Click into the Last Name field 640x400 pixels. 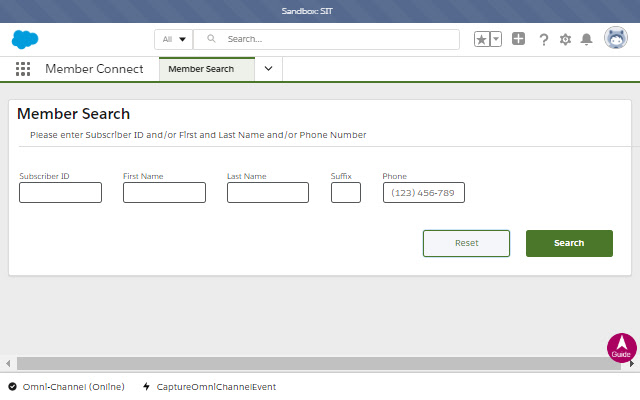tap(268, 192)
